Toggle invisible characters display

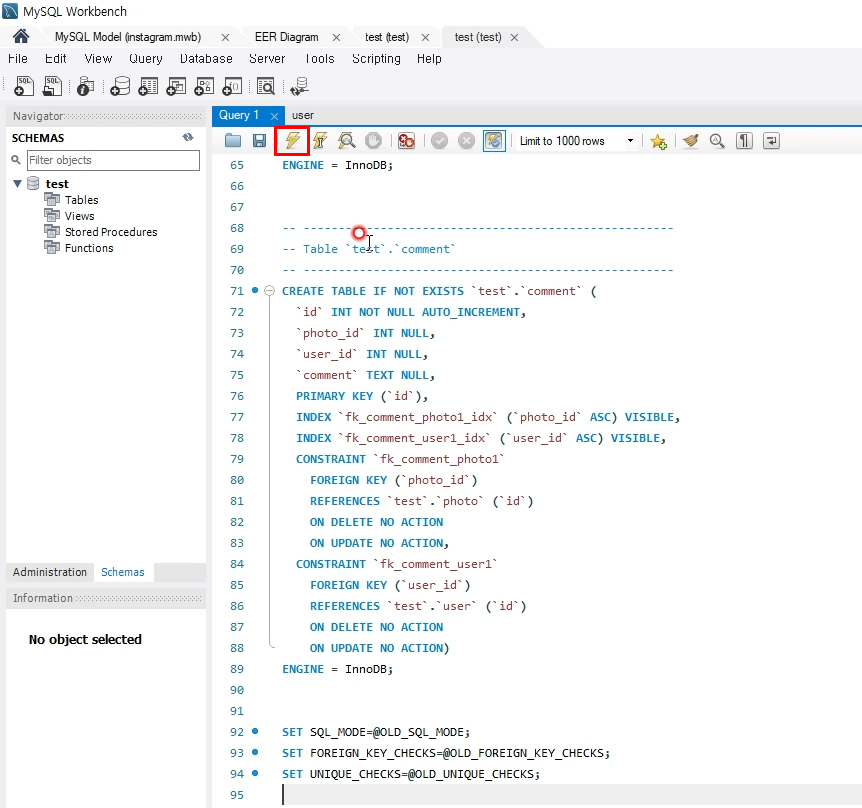tap(744, 141)
